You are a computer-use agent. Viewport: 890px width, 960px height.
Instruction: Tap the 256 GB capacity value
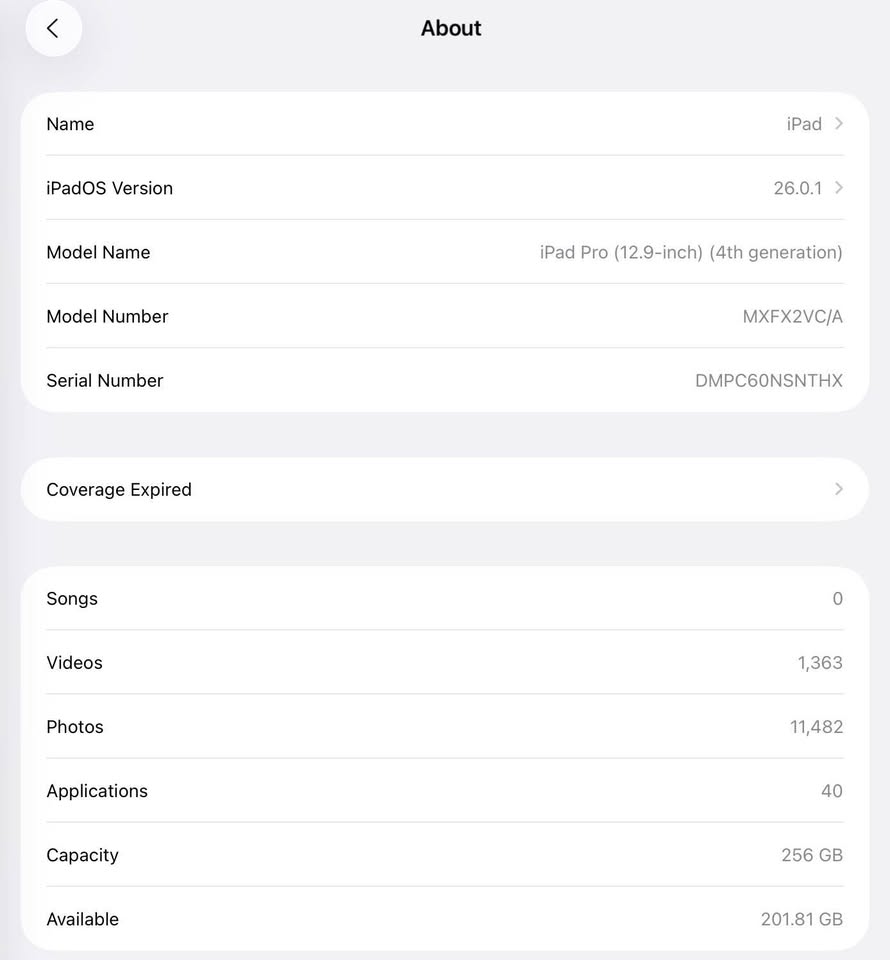point(811,855)
